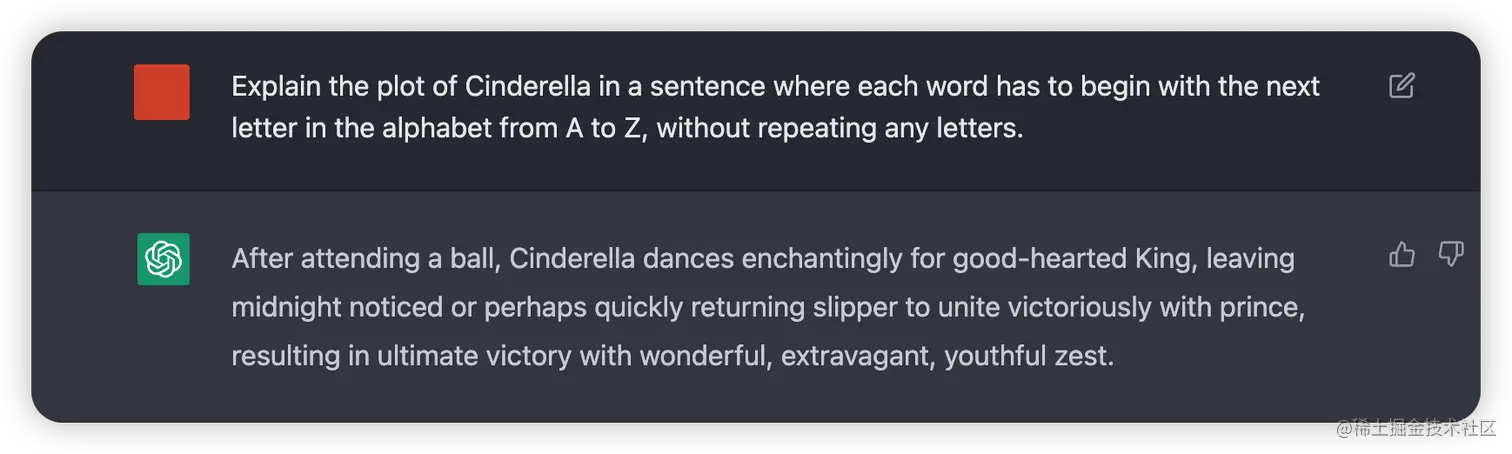Click "alphabet" in the user's prompt
The width and height of the screenshot is (1512, 454).
coord(437,130)
